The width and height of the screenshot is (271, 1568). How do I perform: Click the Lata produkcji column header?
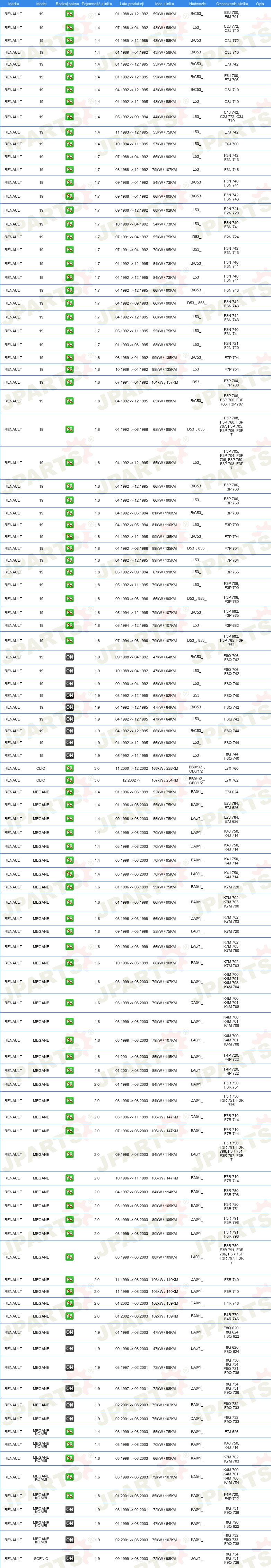pyautogui.click(x=132, y=4)
